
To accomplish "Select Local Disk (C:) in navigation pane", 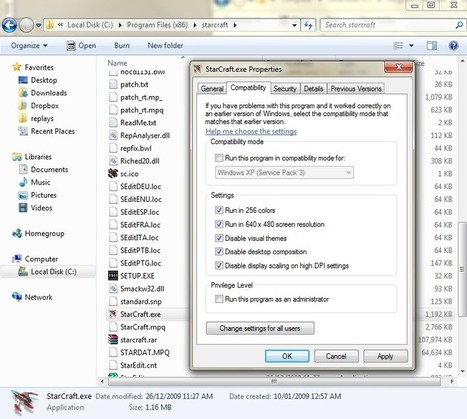I will tap(53, 272).
